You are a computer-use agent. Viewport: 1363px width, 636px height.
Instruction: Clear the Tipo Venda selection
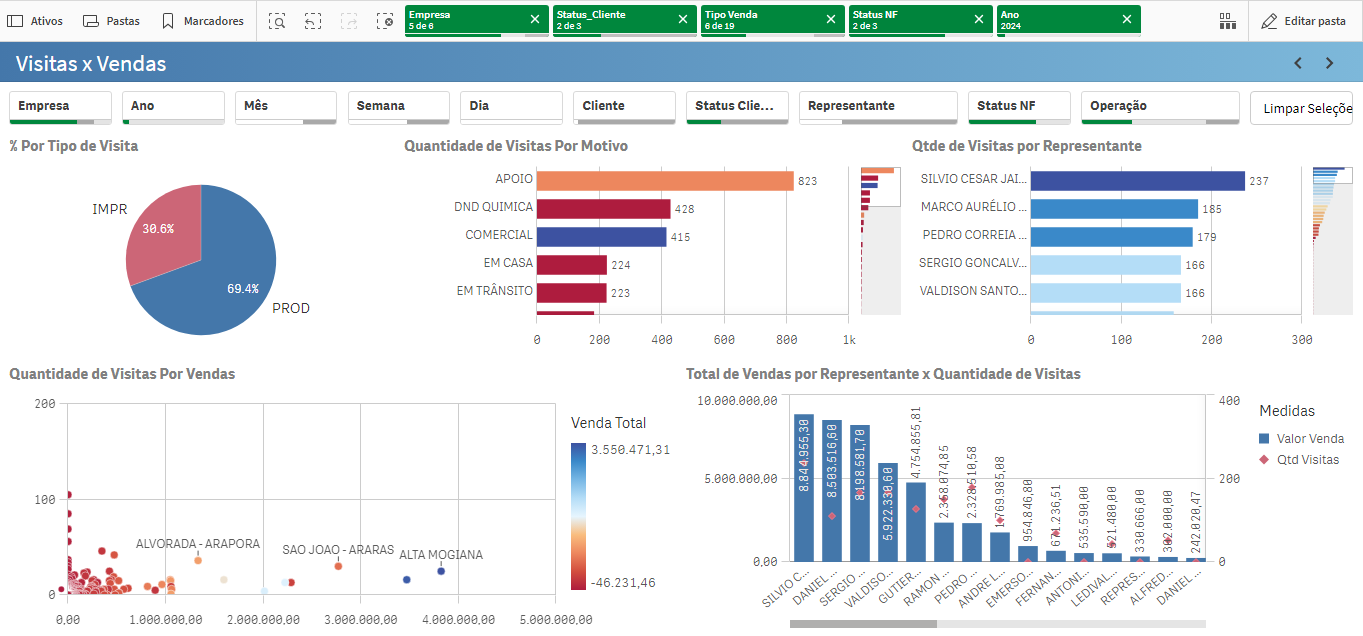point(830,19)
